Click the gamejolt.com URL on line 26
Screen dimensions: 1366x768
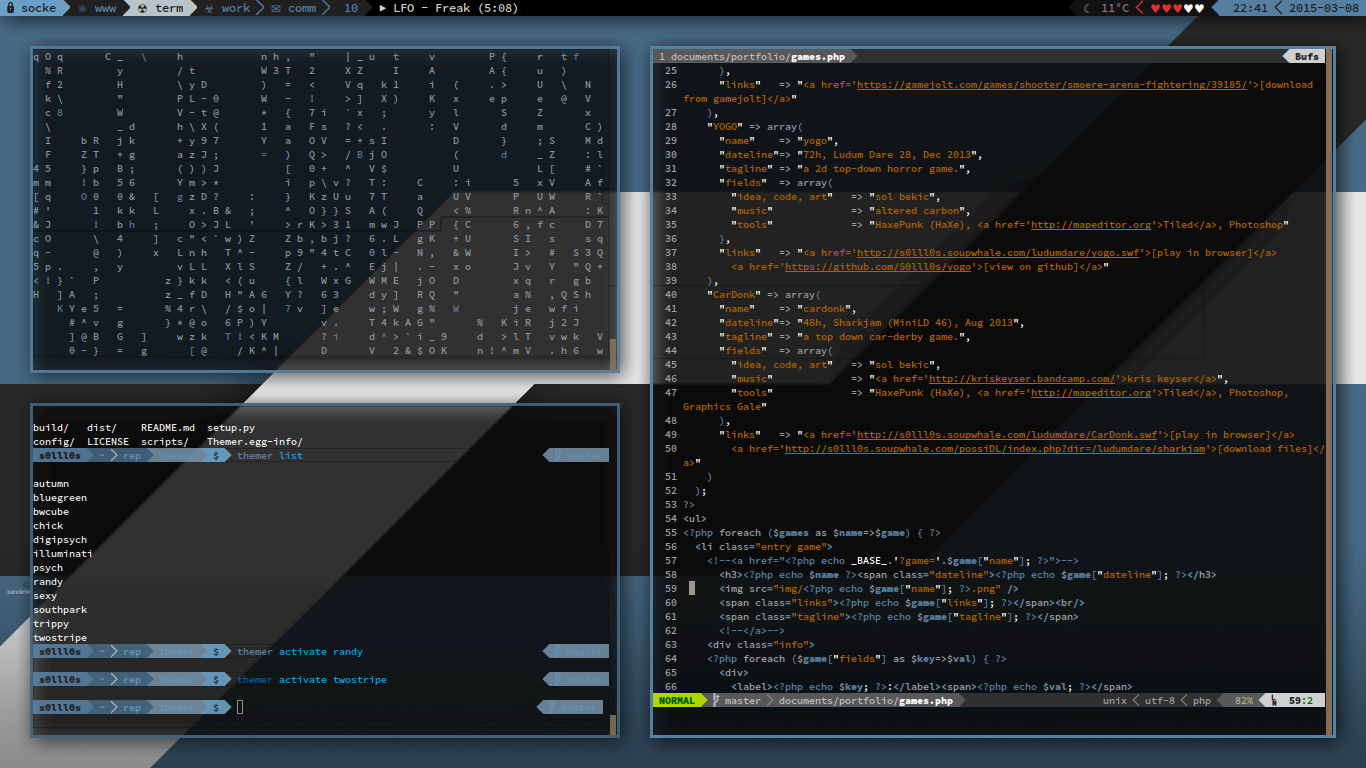pyautogui.click(x=1054, y=85)
